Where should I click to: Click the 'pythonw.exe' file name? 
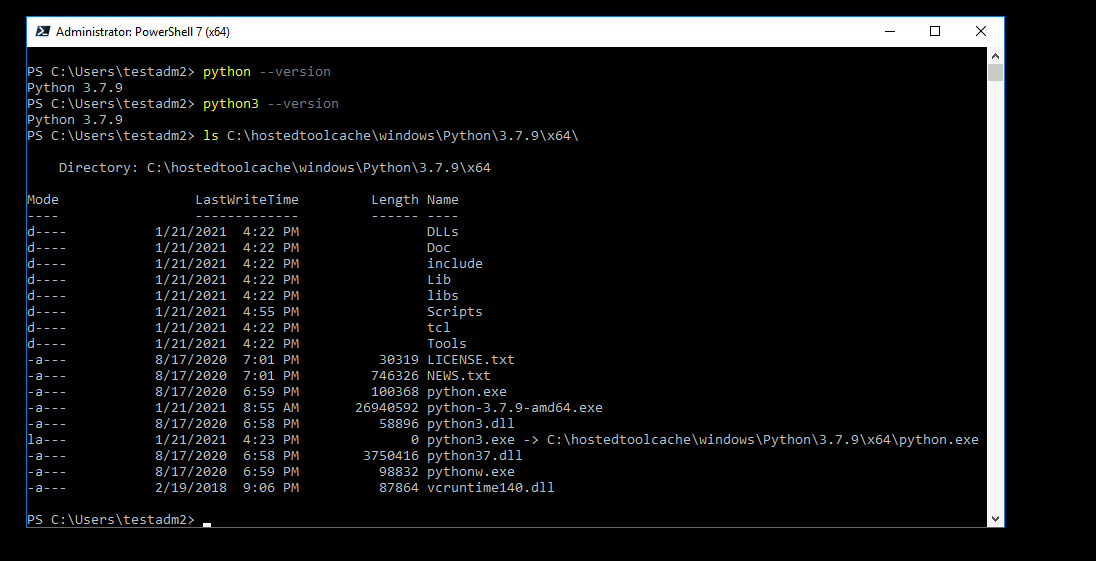(470, 472)
